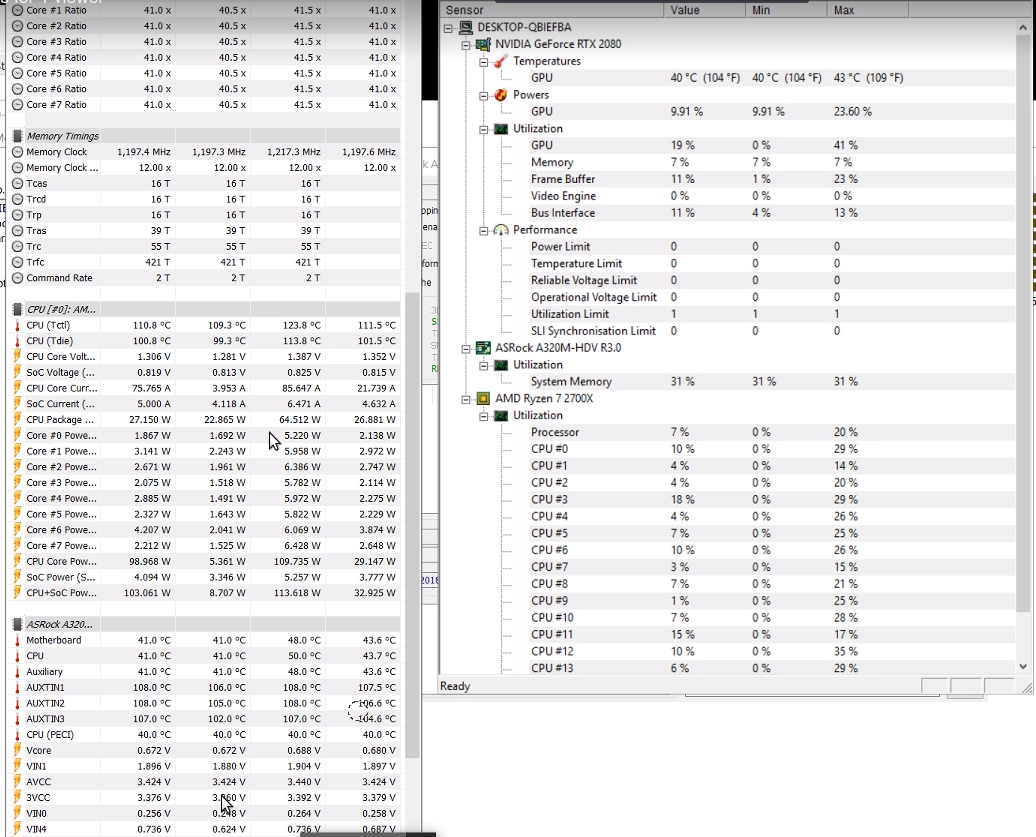Click the Value column header

(704, 10)
